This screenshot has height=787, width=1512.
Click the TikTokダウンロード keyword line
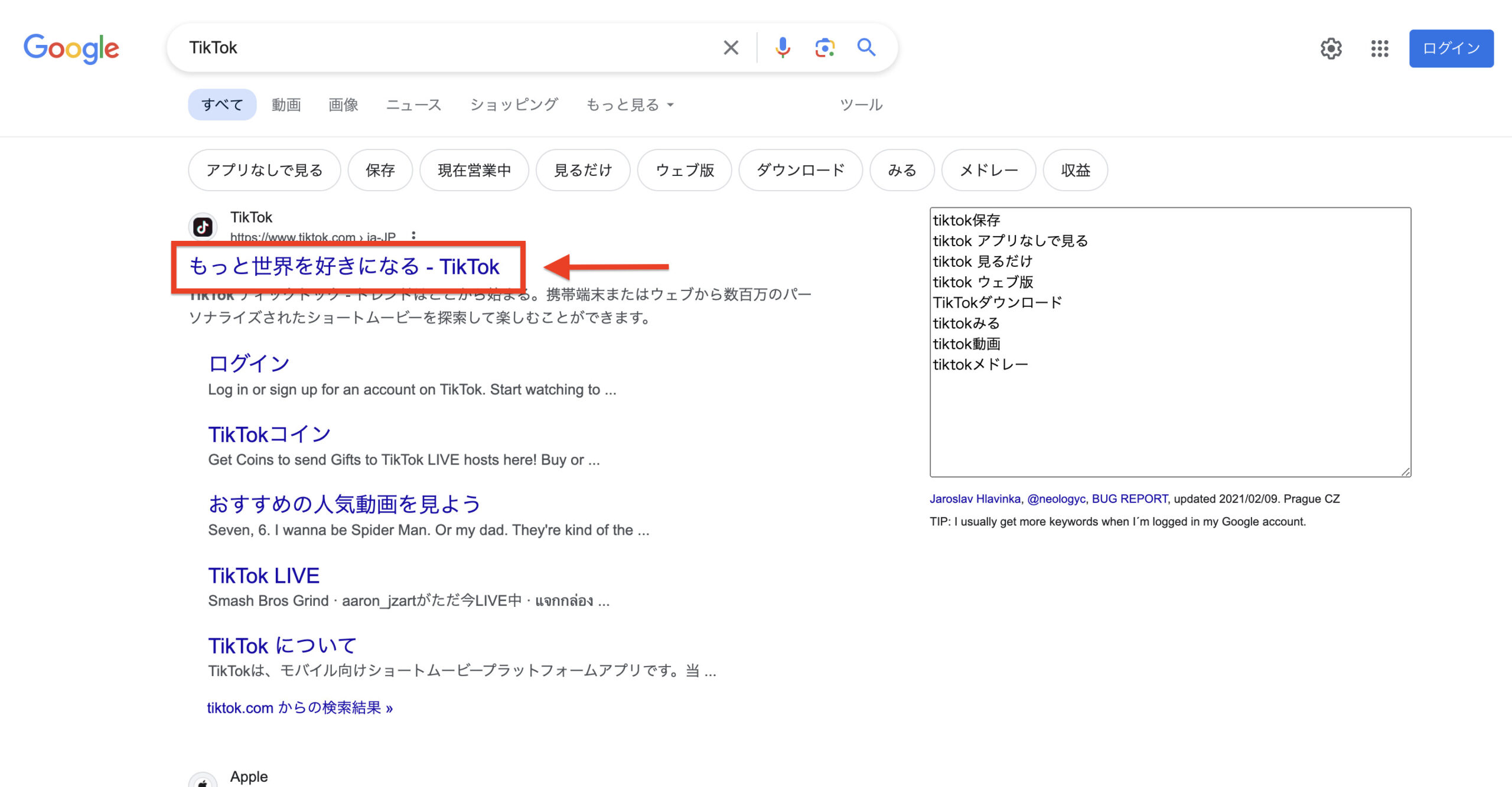click(998, 303)
